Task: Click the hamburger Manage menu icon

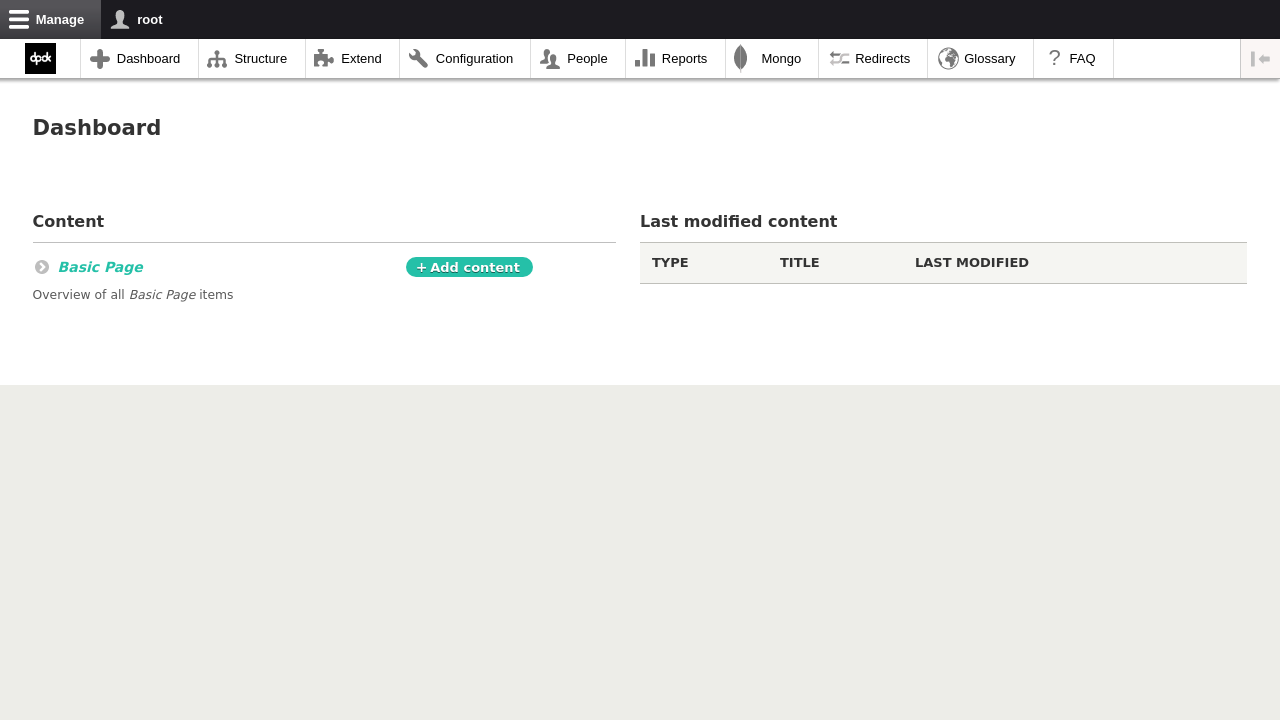Action: point(19,19)
